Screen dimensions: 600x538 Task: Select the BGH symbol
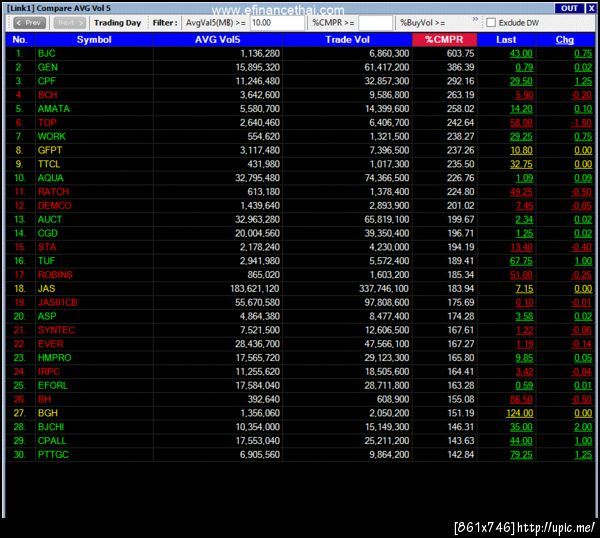48,413
